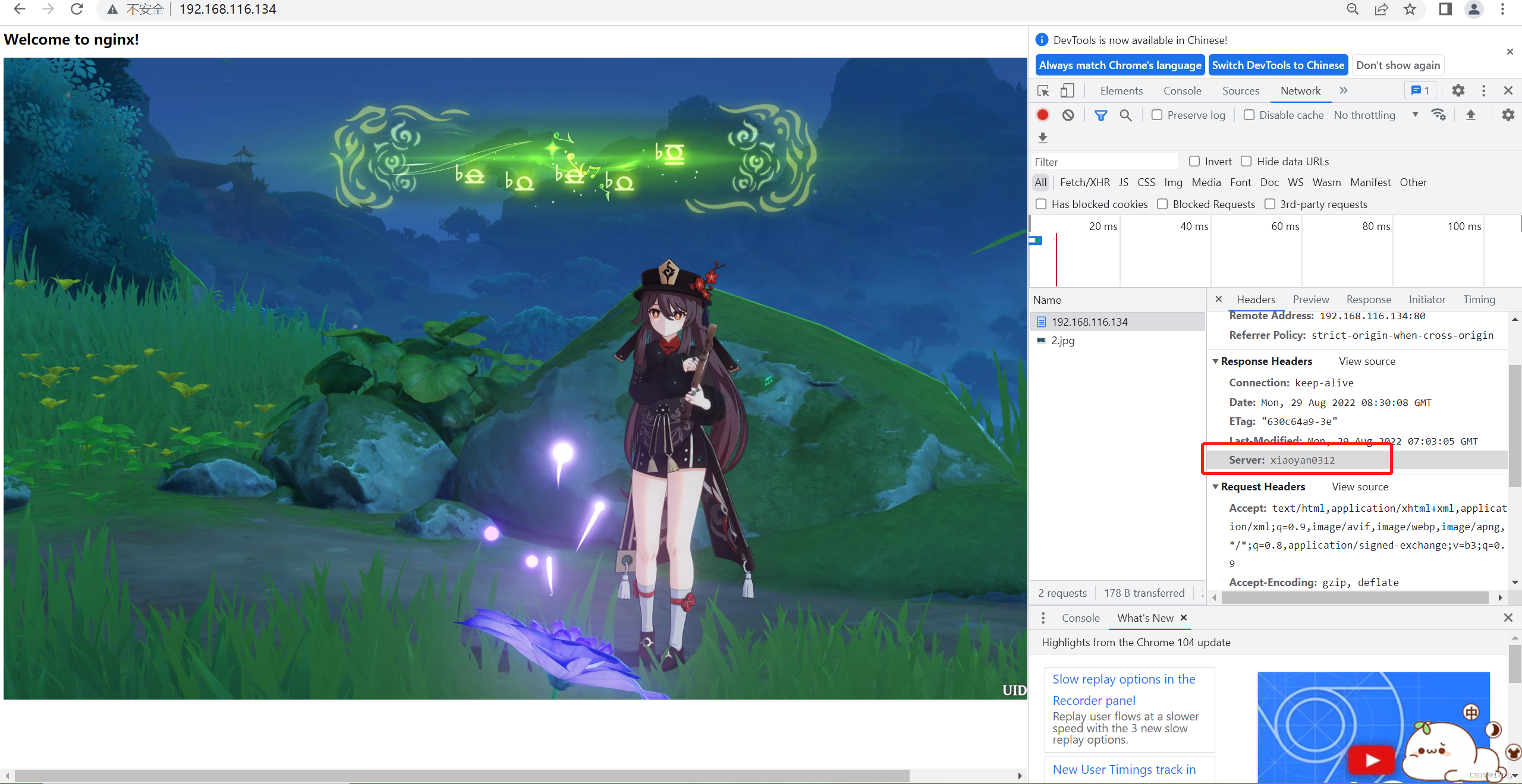Toggle the browser side panel icon

click(1445, 9)
